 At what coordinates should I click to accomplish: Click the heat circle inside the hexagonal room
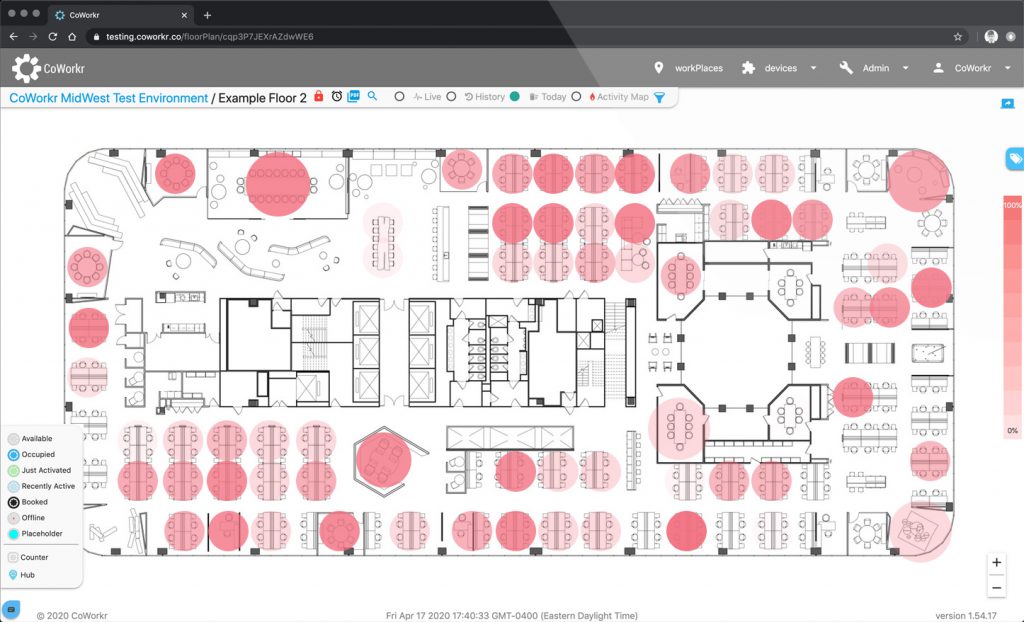383,460
